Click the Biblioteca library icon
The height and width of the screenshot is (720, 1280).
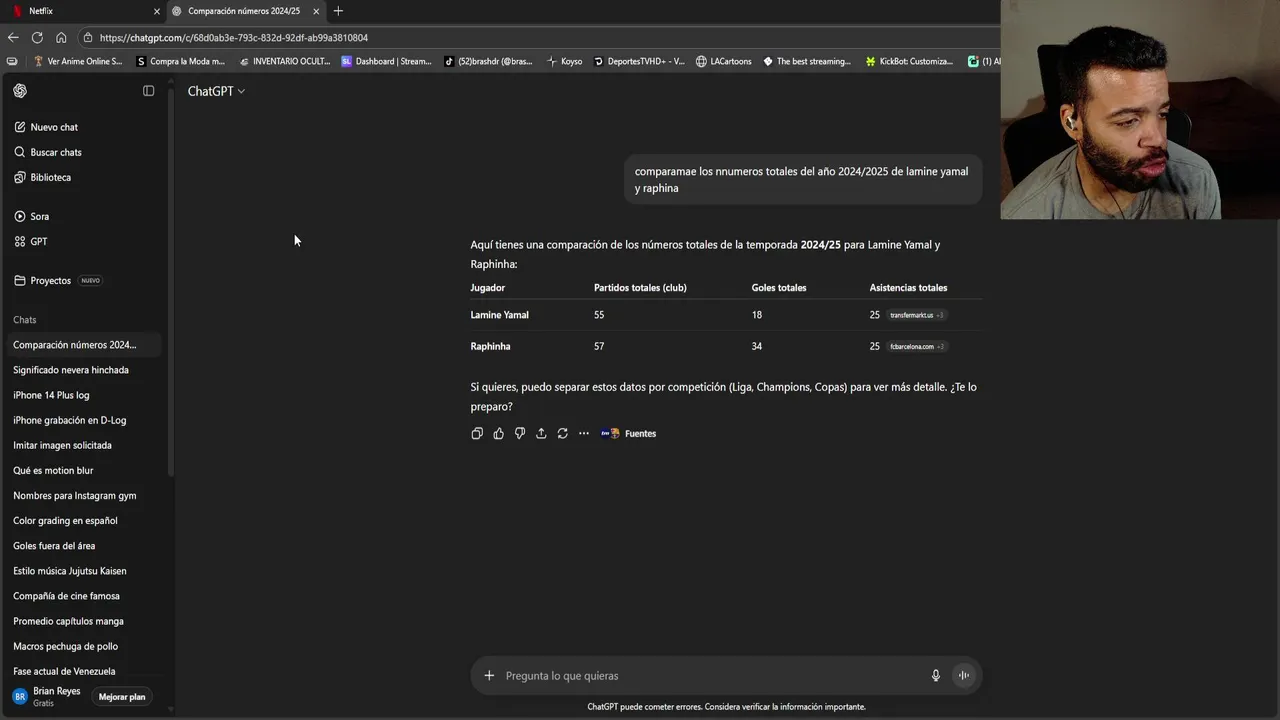(x=20, y=177)
